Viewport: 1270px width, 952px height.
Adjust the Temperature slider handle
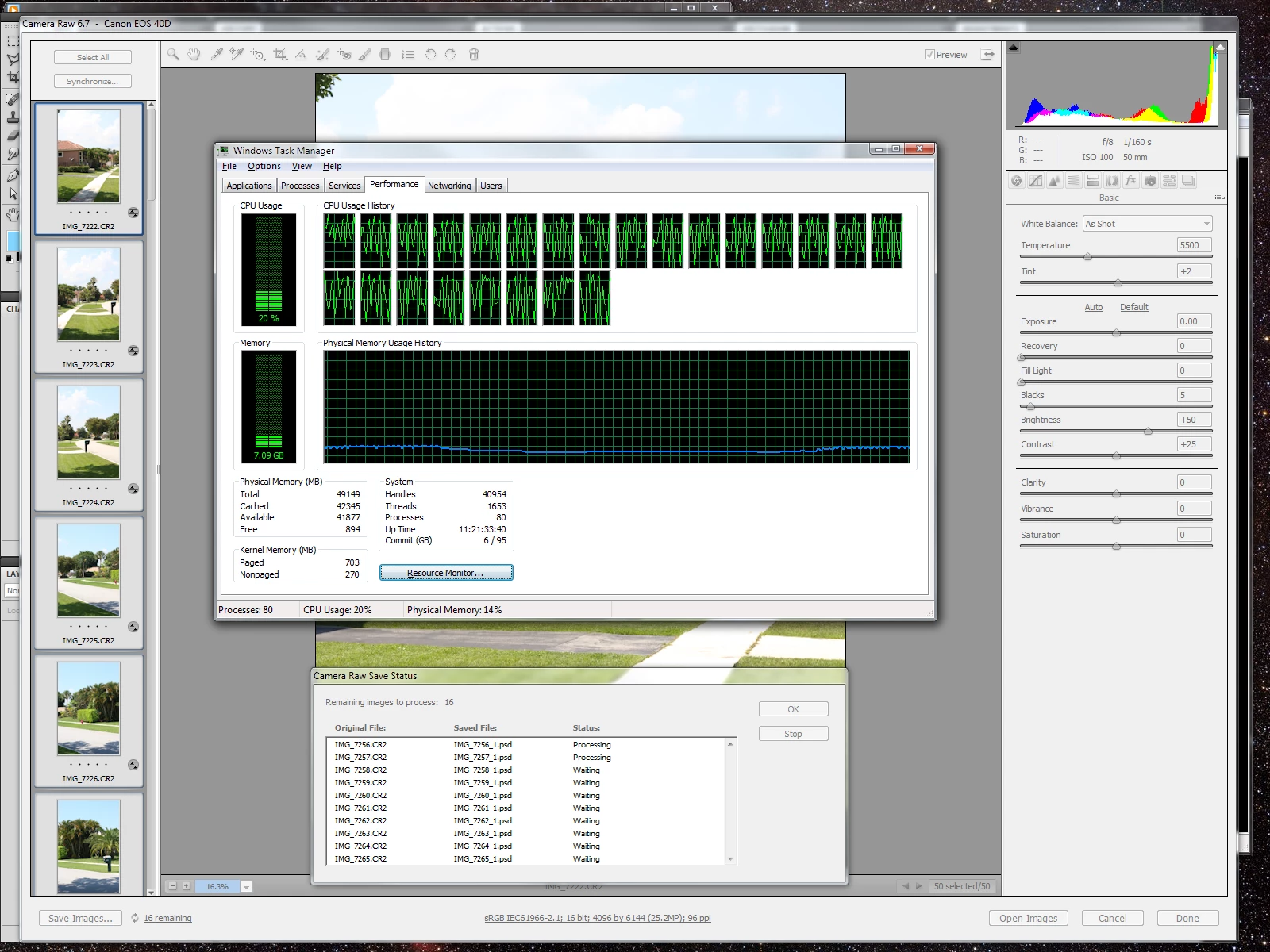pyautogui.click(x=1088, y=257)
